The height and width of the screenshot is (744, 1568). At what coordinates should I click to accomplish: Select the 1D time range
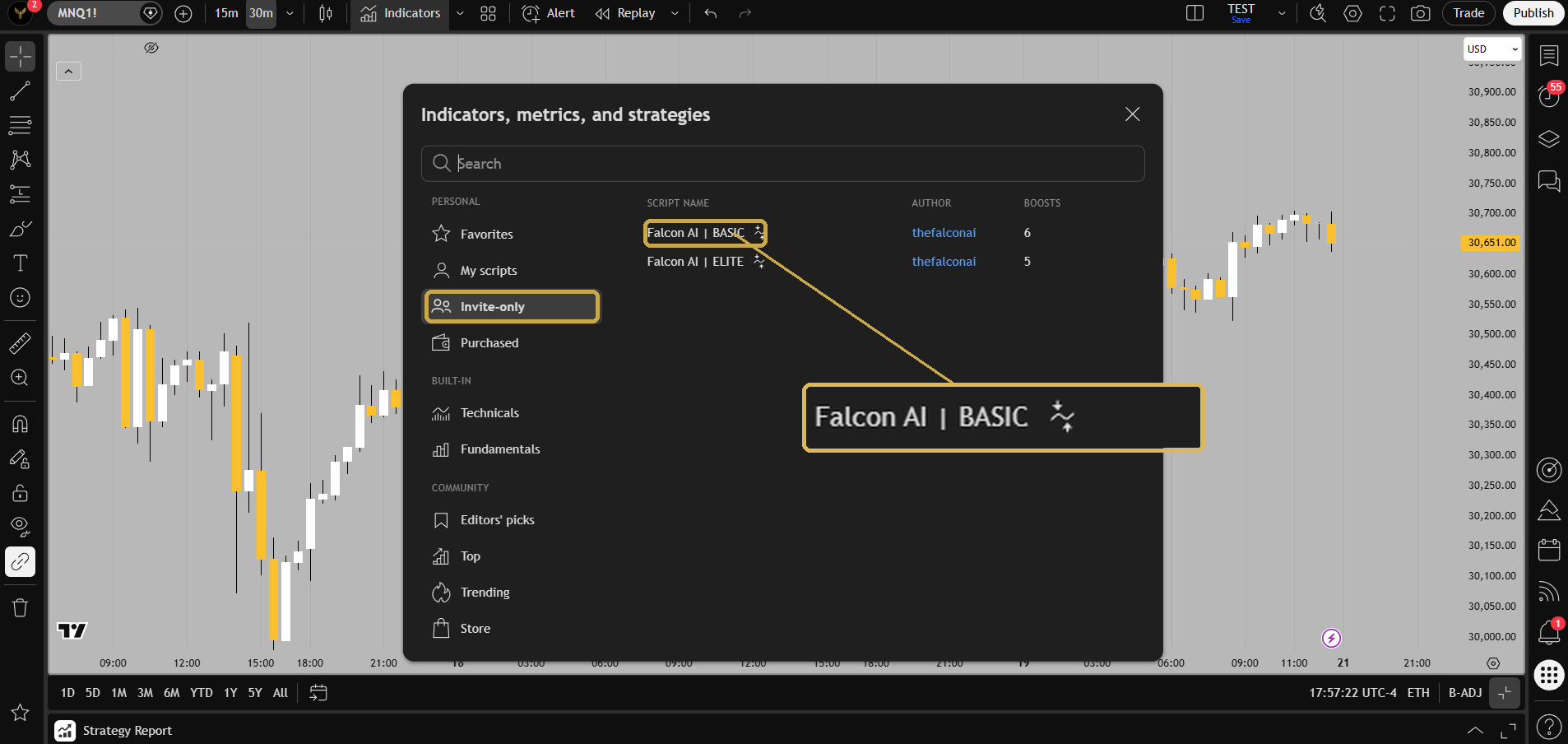(x=67, y=693)
